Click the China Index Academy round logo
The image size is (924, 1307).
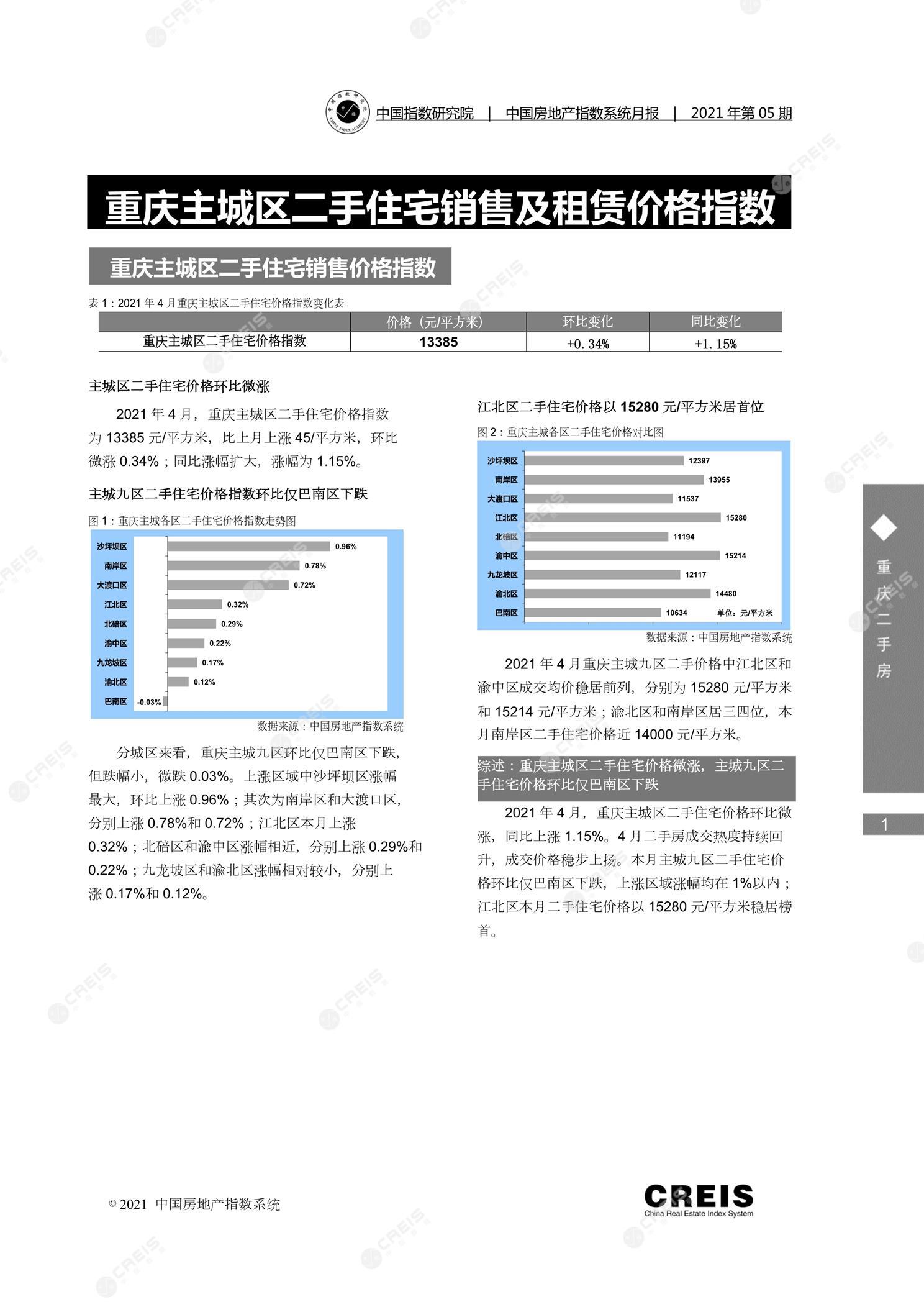348,112
